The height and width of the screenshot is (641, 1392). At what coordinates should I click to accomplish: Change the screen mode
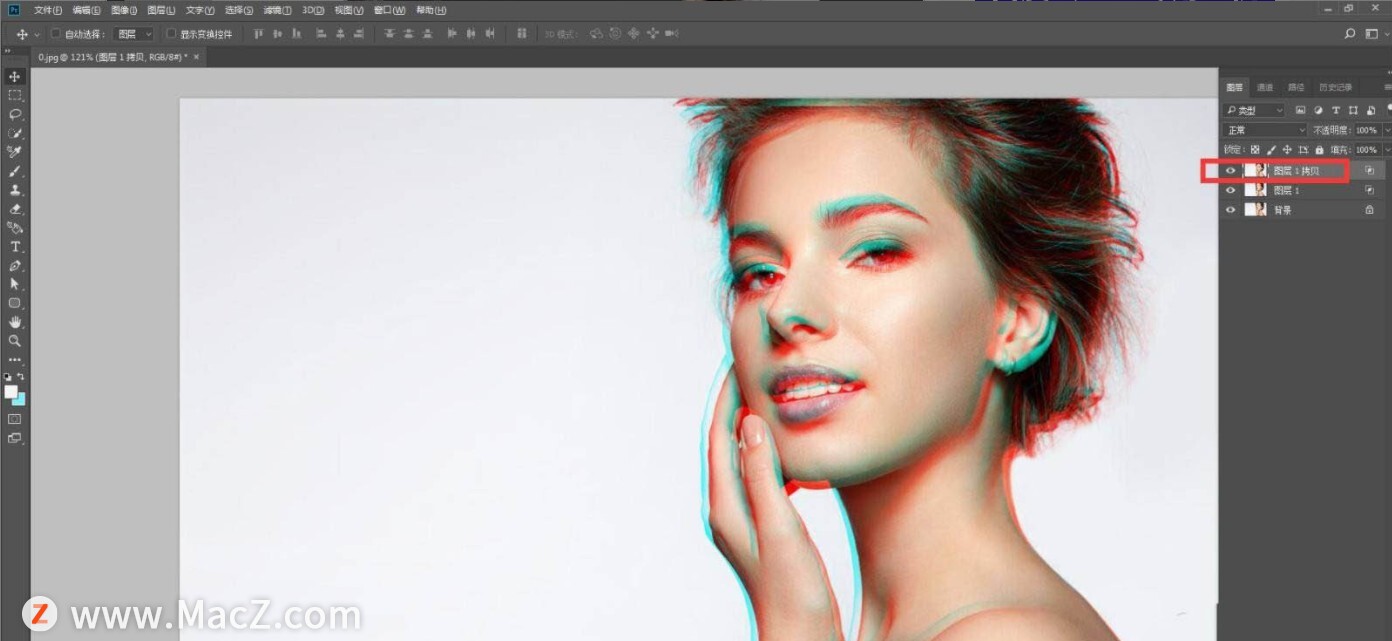click(x=14, y=438)
